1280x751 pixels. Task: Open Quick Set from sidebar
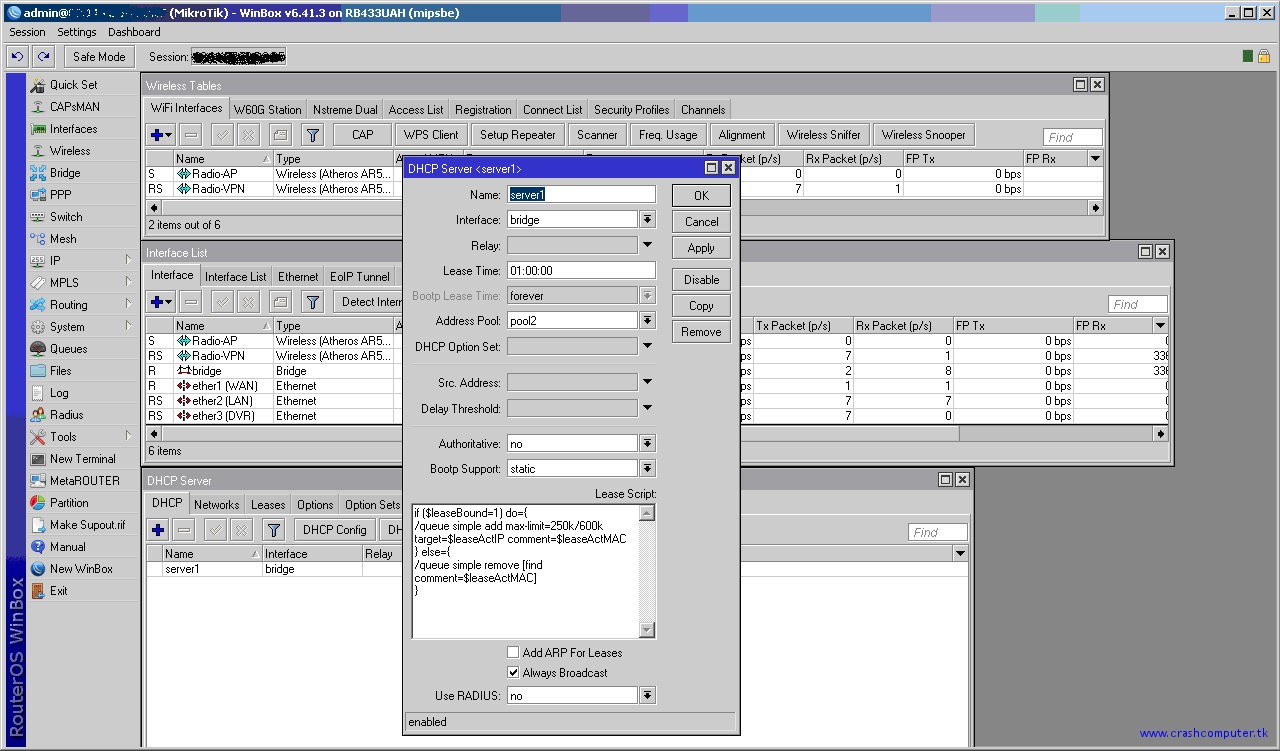tap(73, 85)
